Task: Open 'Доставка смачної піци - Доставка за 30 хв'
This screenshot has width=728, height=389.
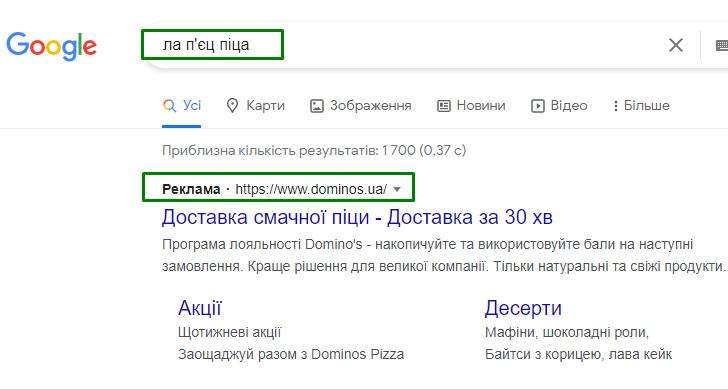Action: 357,217
